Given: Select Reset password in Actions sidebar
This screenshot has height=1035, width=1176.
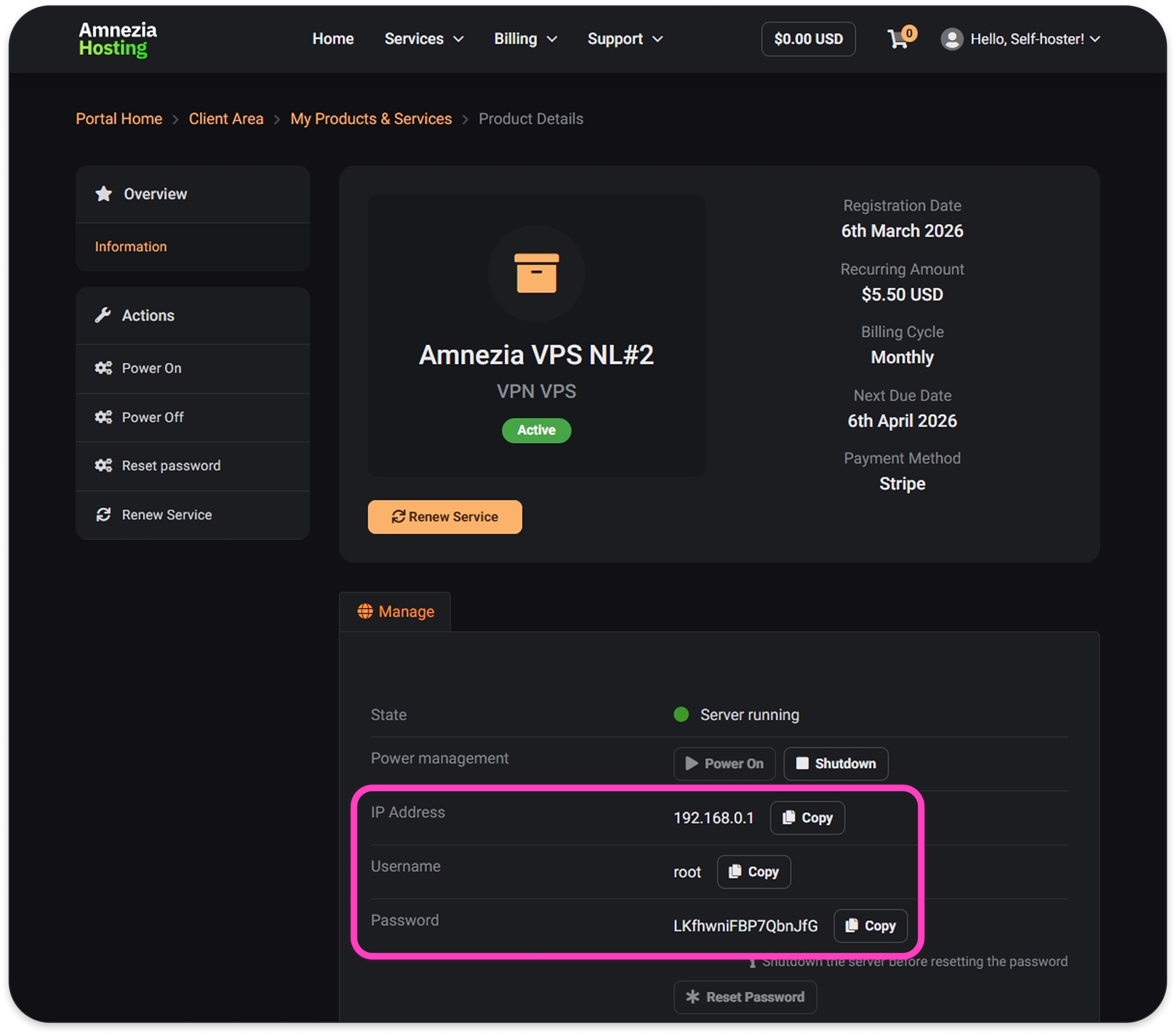Looking at the screenshot, I should click(171, 466).
